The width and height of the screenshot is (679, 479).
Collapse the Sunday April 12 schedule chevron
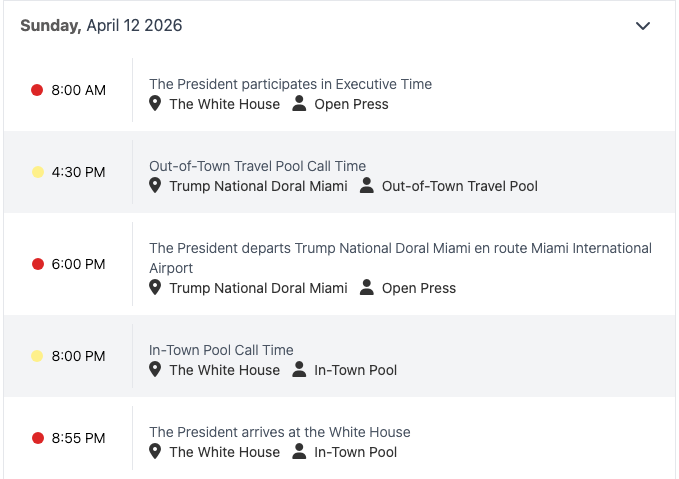pyautogui.click(x=643, y=26)
